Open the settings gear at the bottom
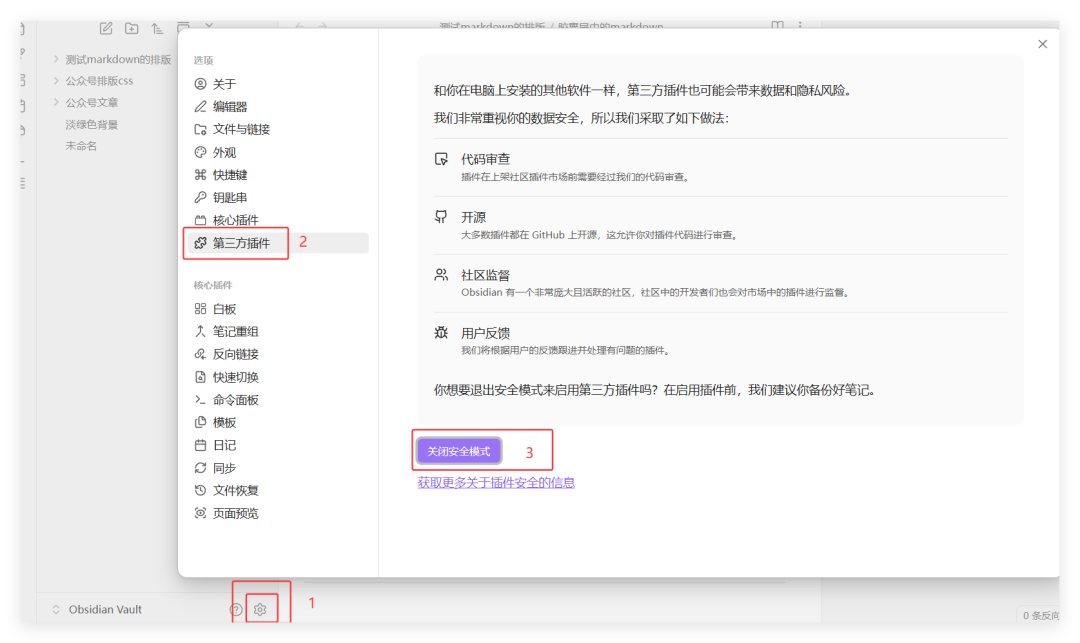The width and height of the screenshot is (1080, 643). point(260,609)
